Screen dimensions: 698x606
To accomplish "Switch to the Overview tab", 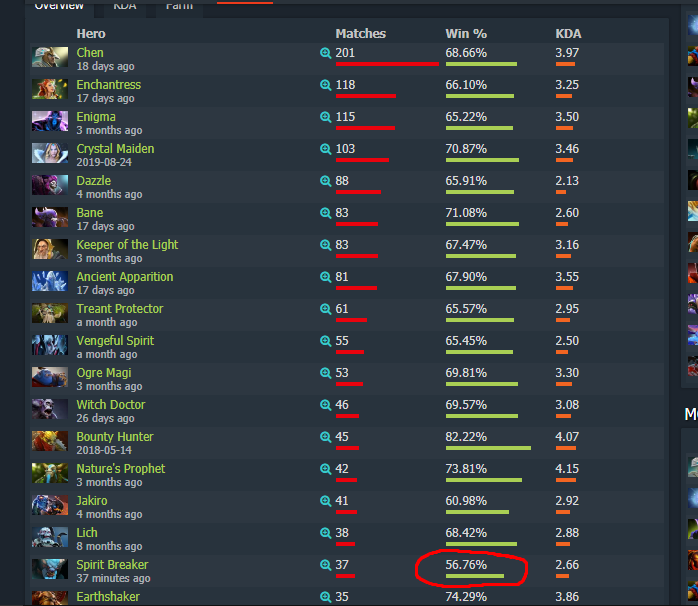I will point(59,6).
